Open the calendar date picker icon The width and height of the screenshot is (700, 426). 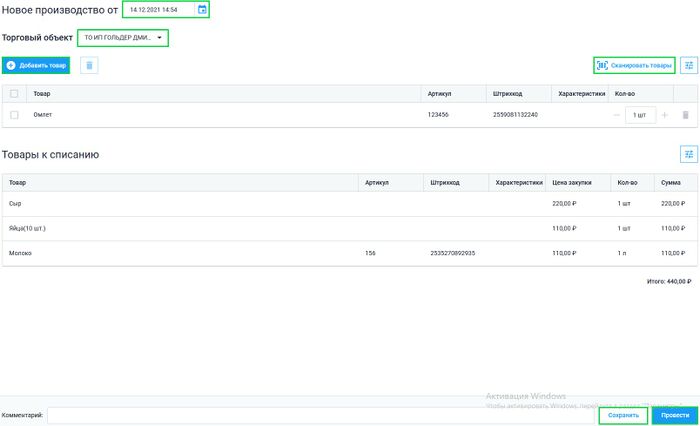point(202,10)
